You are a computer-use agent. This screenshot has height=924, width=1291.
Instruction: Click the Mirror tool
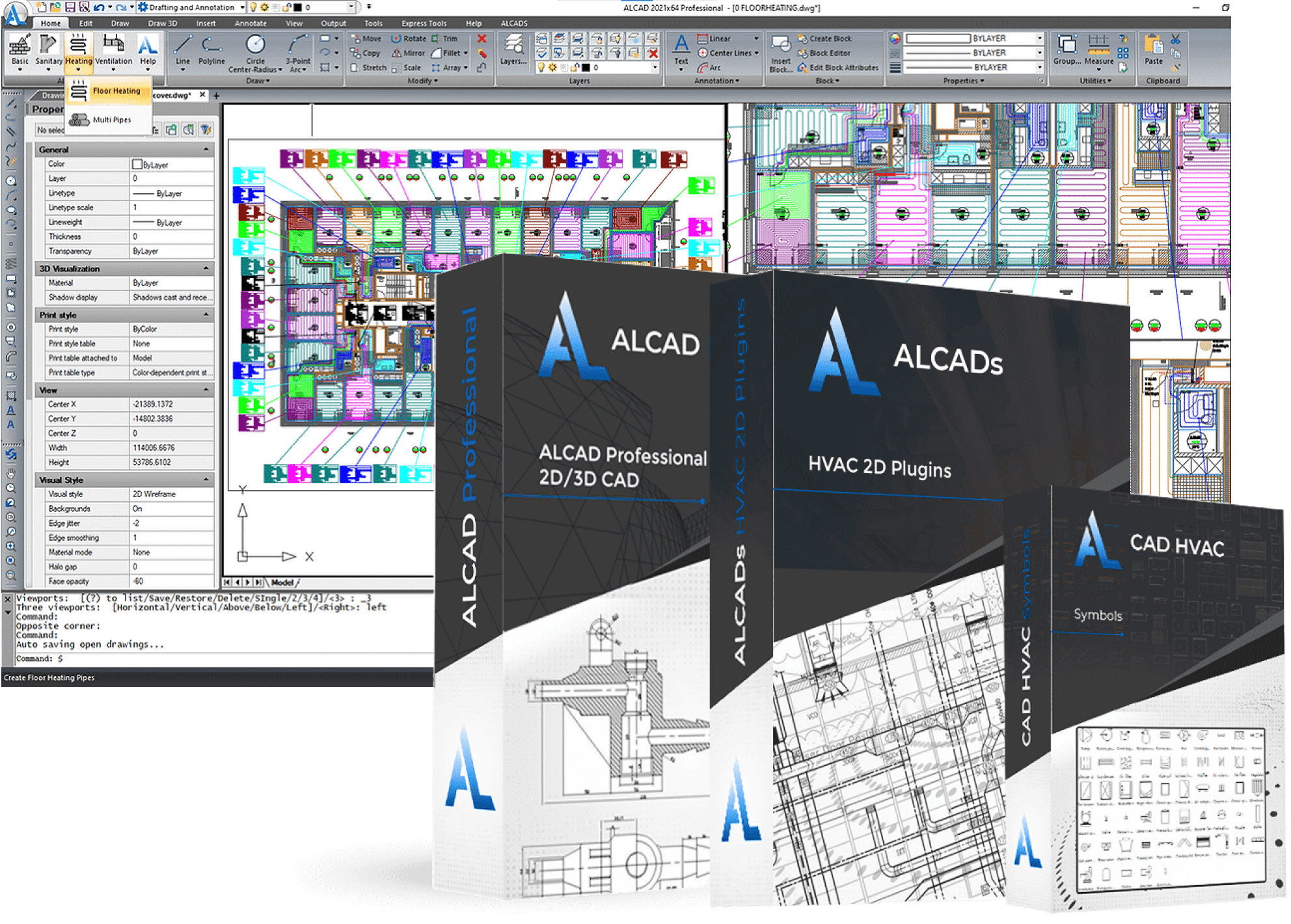point(408,53)
